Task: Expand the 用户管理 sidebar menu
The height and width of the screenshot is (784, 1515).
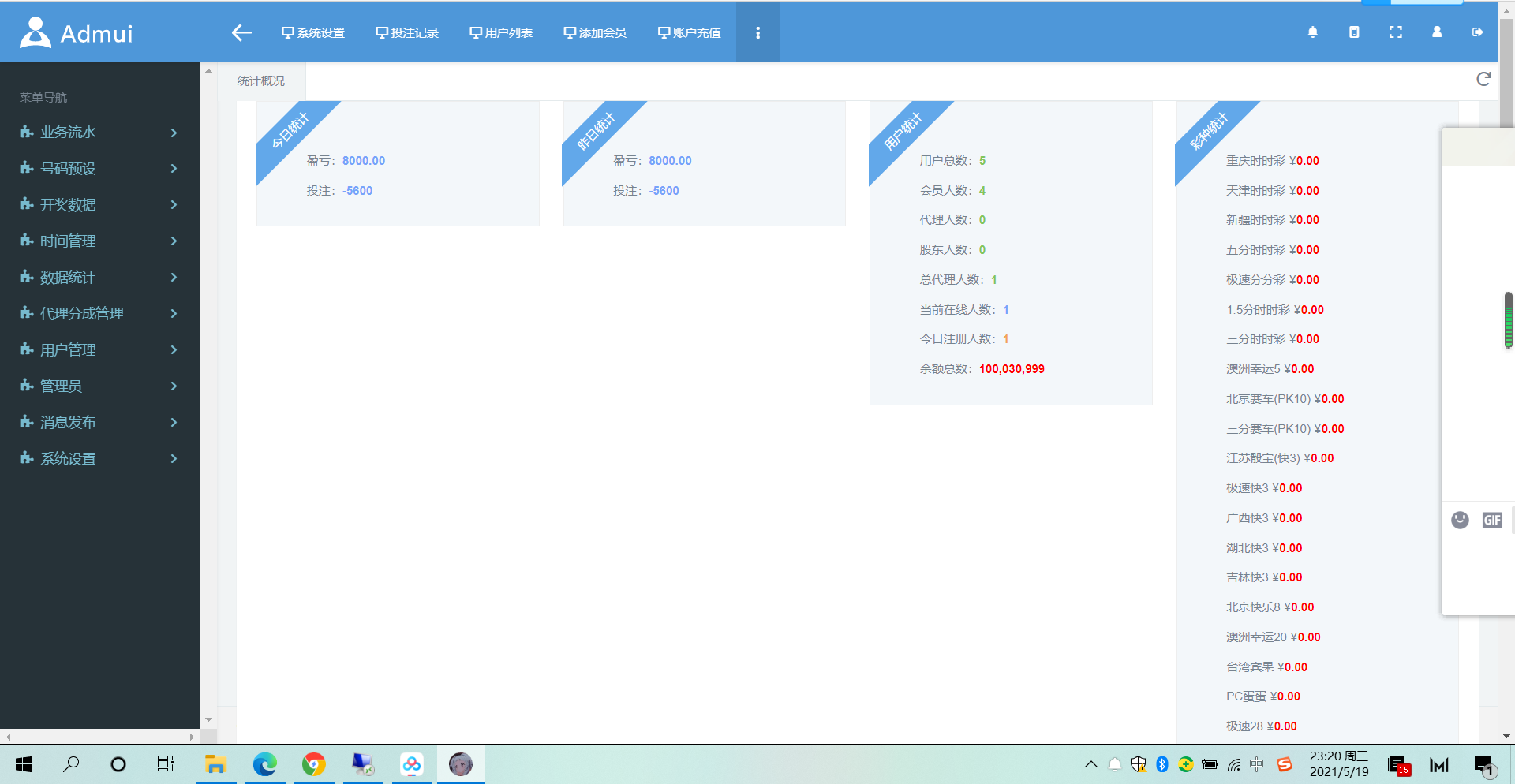Action: (x=99, y=350)
